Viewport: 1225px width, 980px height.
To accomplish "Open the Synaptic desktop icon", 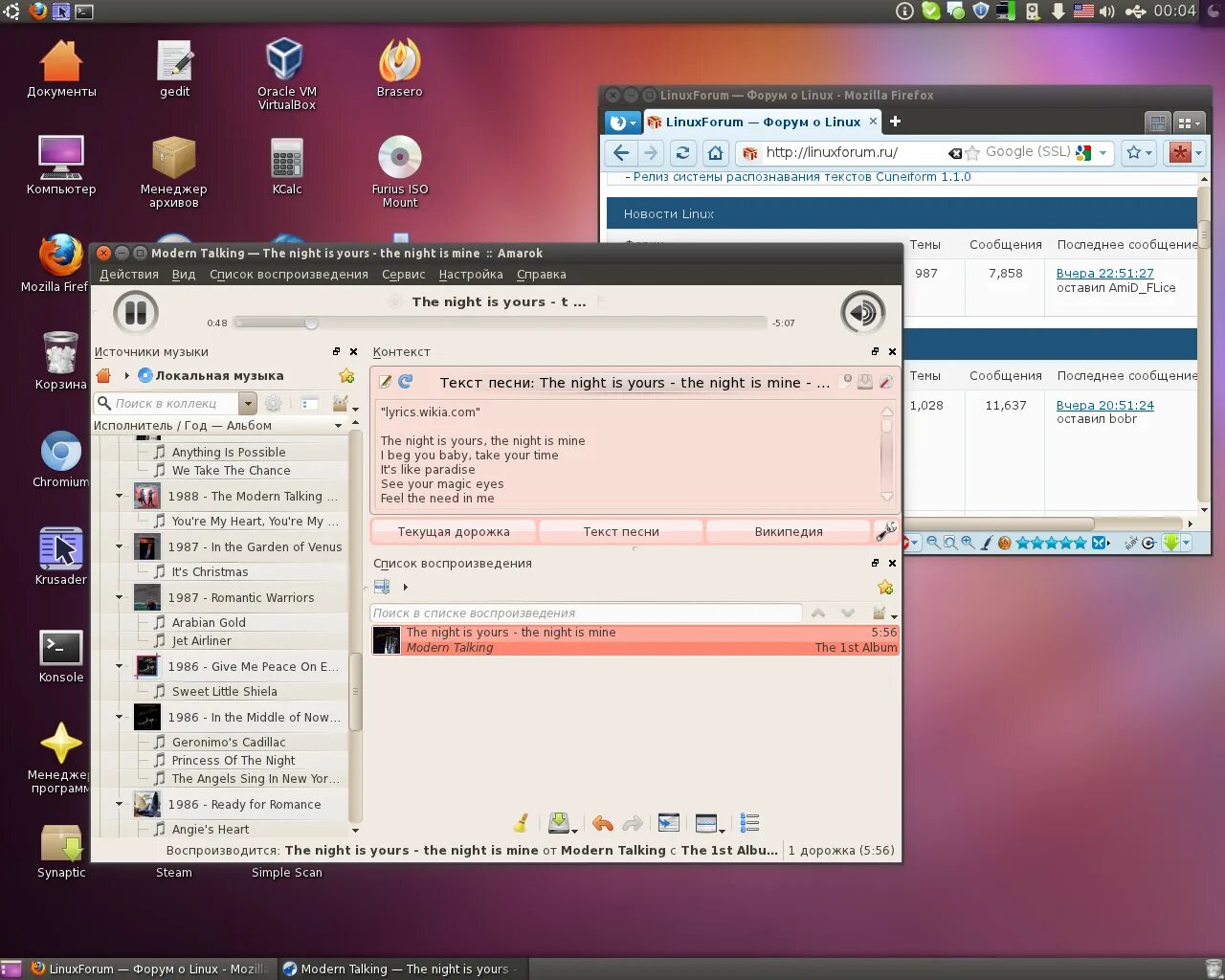I will pyautogui.click(x=61, y=851).
